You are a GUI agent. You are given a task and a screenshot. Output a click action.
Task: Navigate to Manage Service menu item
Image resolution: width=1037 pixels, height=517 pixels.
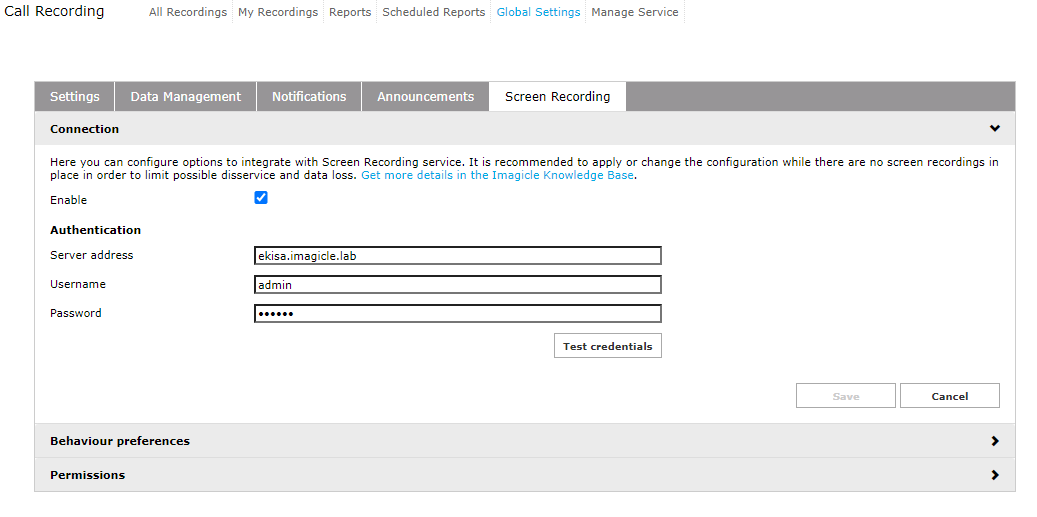pyautogui.click(x=634, y=13)
